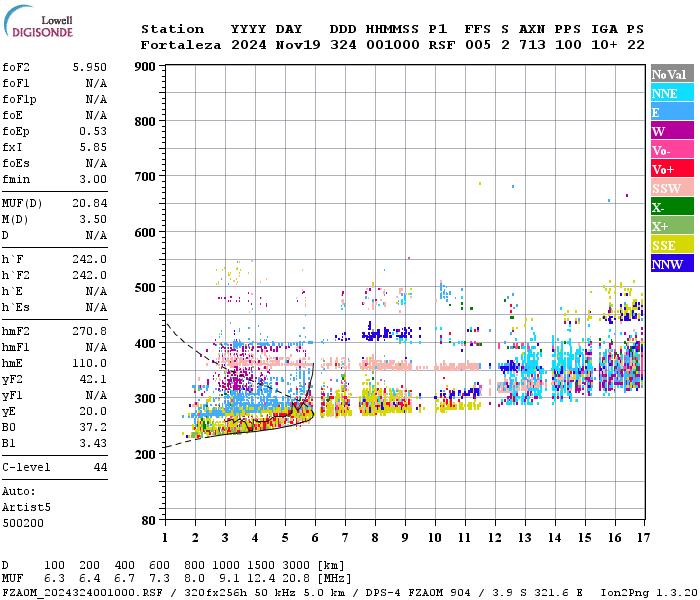Click the 10+ IGA value in header
The image size is (700, 600).
click(x=604, y=45)
